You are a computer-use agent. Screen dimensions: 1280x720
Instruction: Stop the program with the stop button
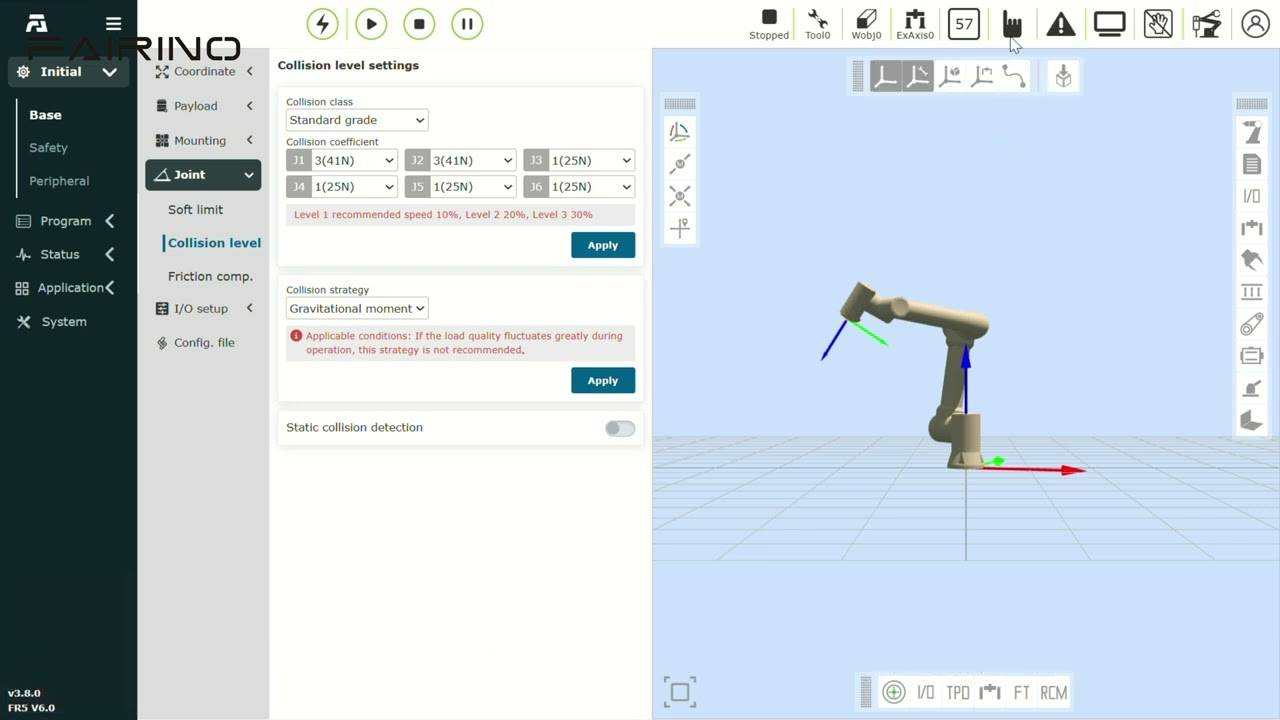419,24
